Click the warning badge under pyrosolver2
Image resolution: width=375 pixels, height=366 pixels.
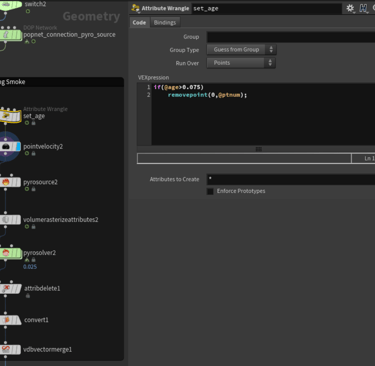coord(27,260)
